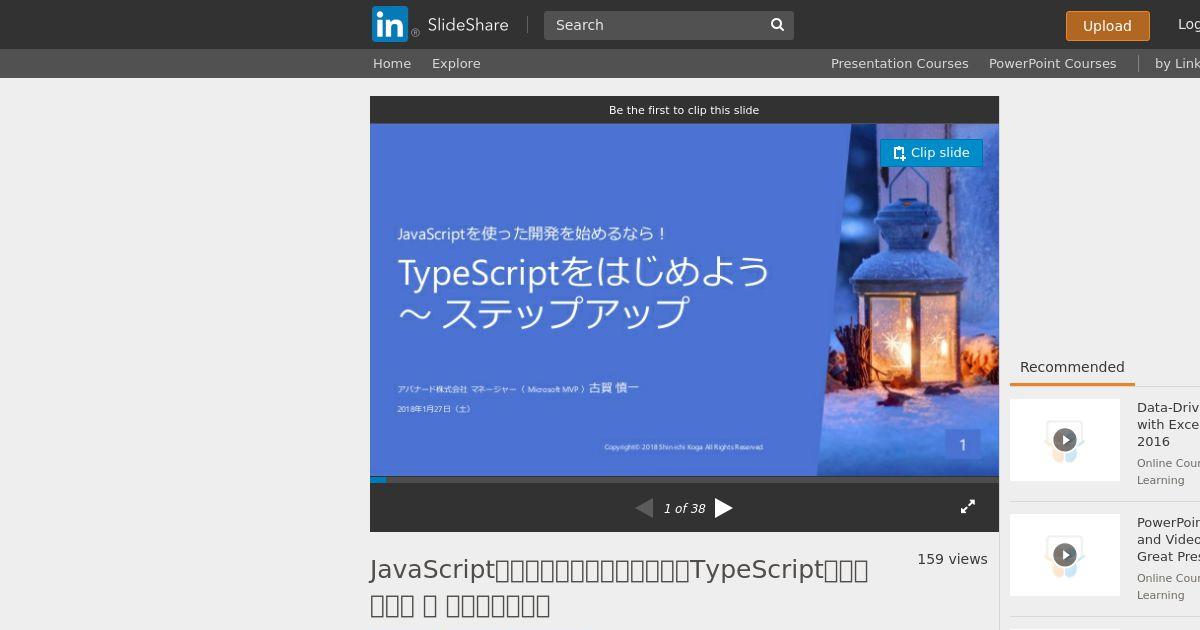Open the Data-Driven course title link
This screenshot has width=1200, height=630.
tap(1168, 424)
